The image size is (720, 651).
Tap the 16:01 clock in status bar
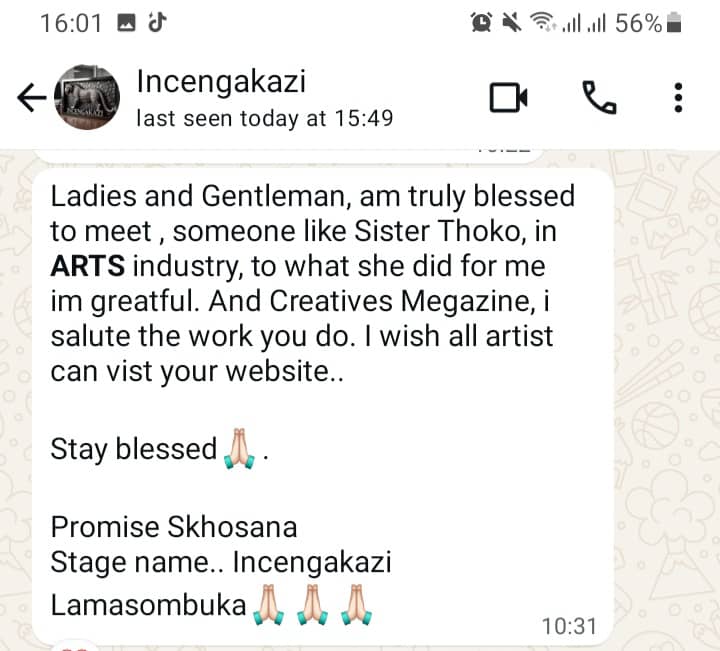(71, 23)
